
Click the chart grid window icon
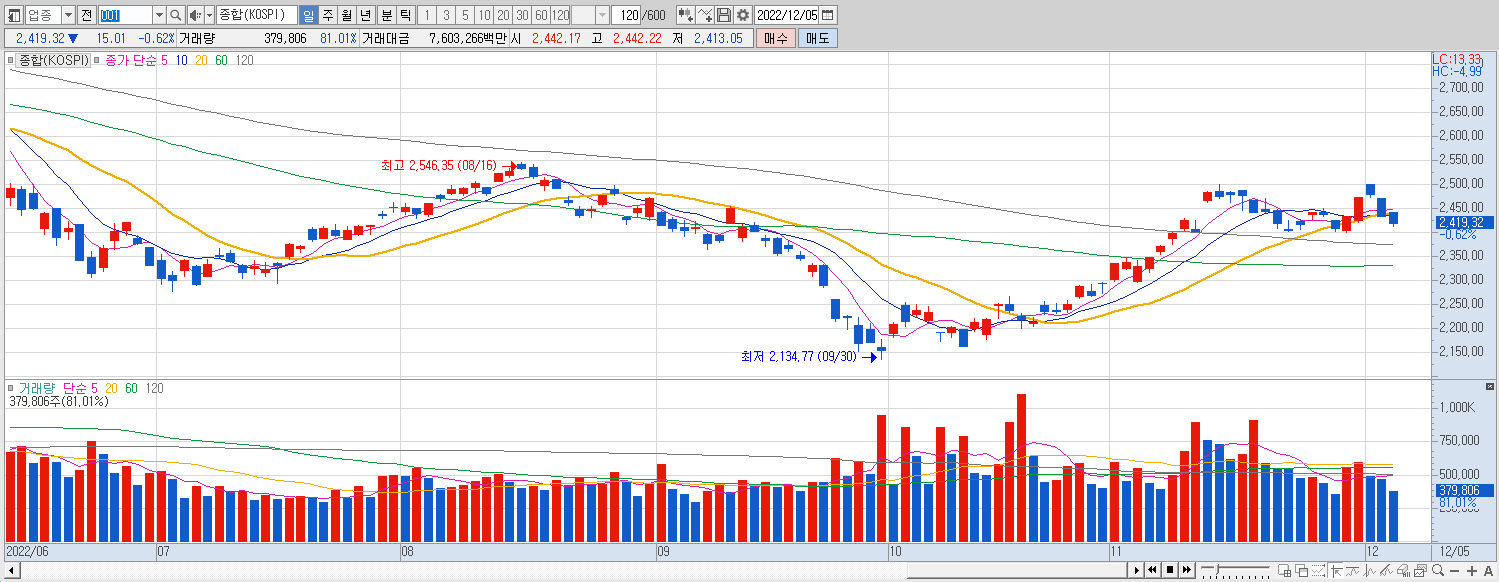pyautogui.click(x=1284, y=571)
